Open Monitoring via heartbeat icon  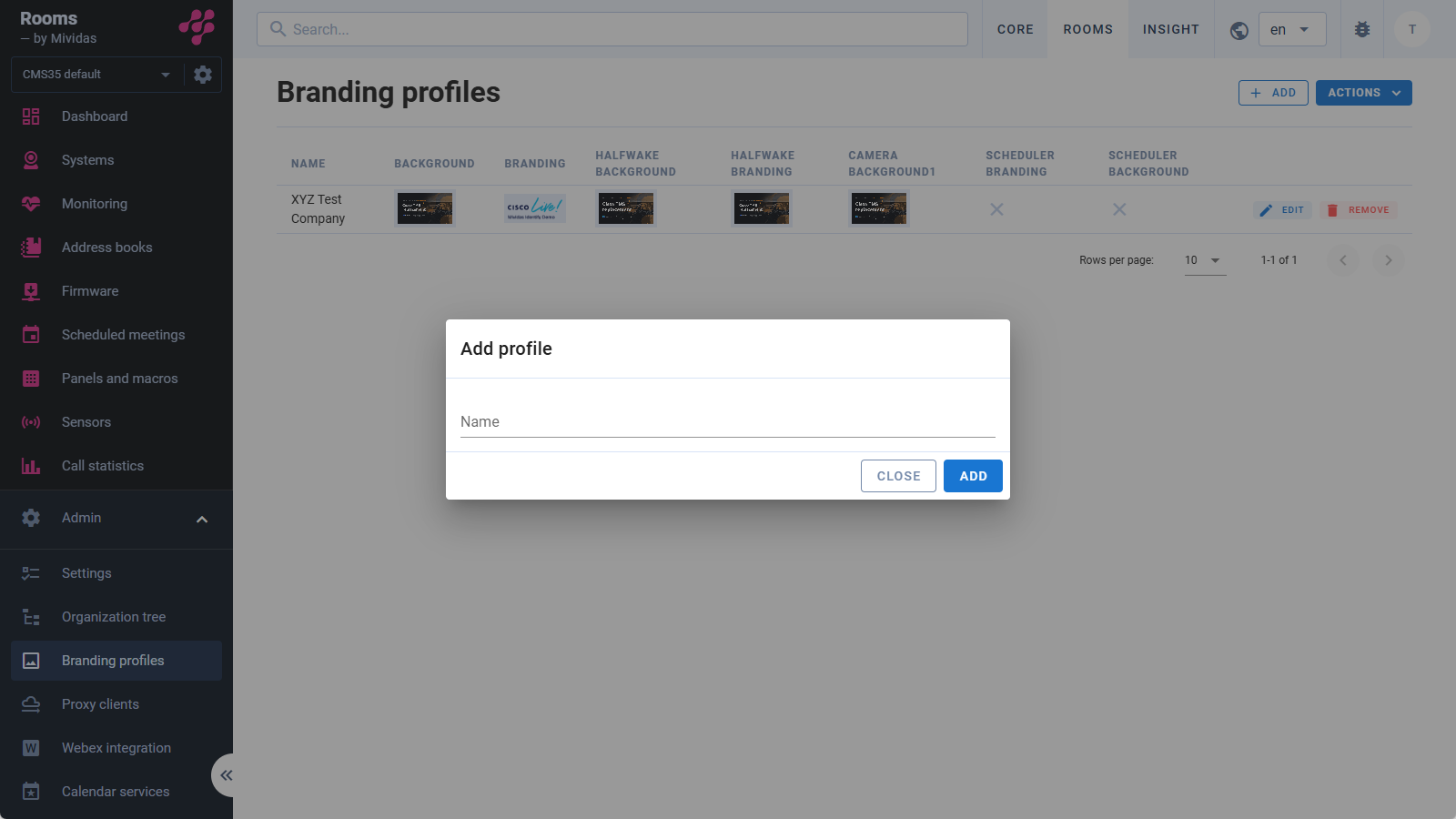31,204
